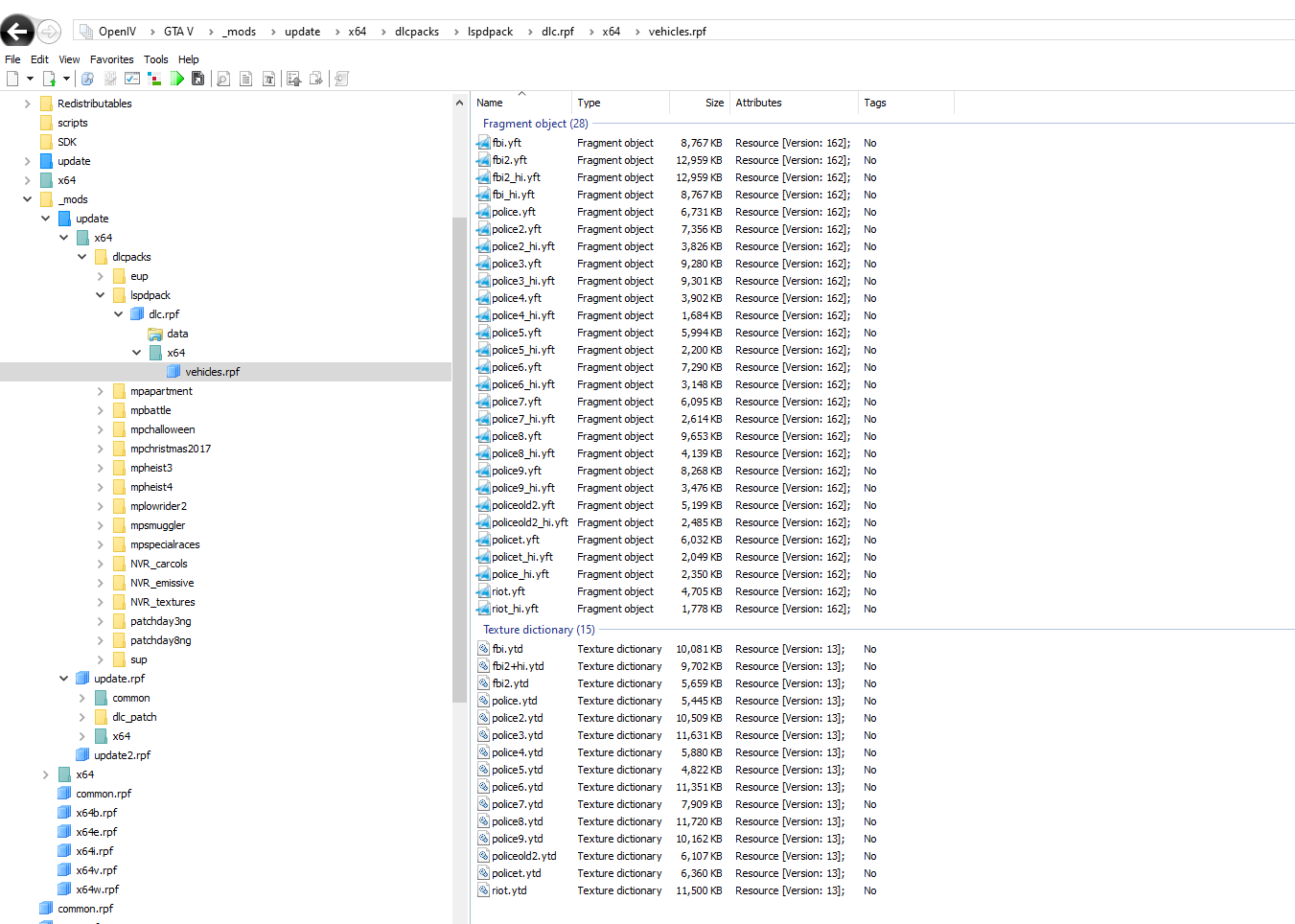Click the fbi.yft fragment file icon

pyautogui.click(x=484, y=143)
